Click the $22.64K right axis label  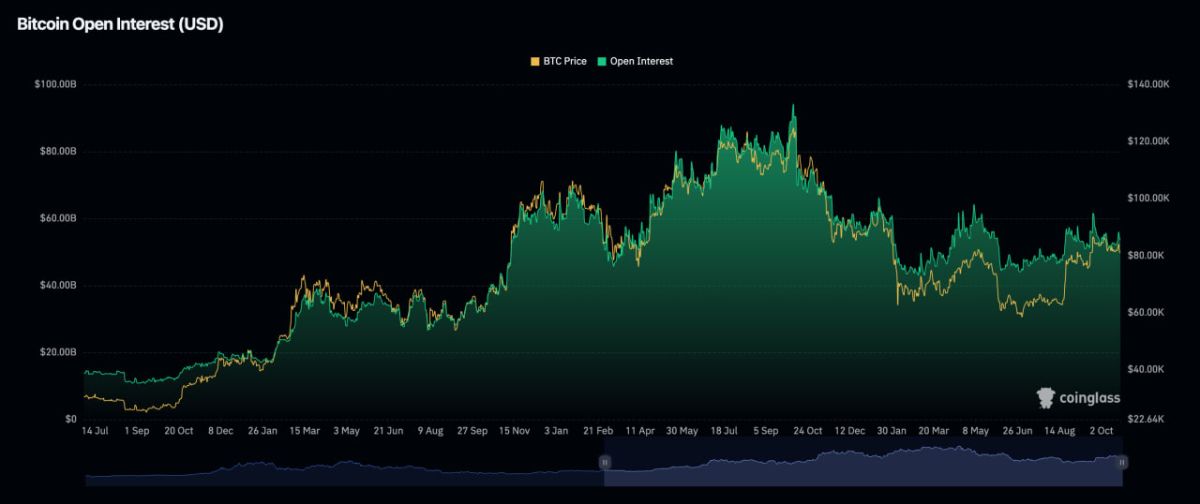click(x=1145, y=418)
